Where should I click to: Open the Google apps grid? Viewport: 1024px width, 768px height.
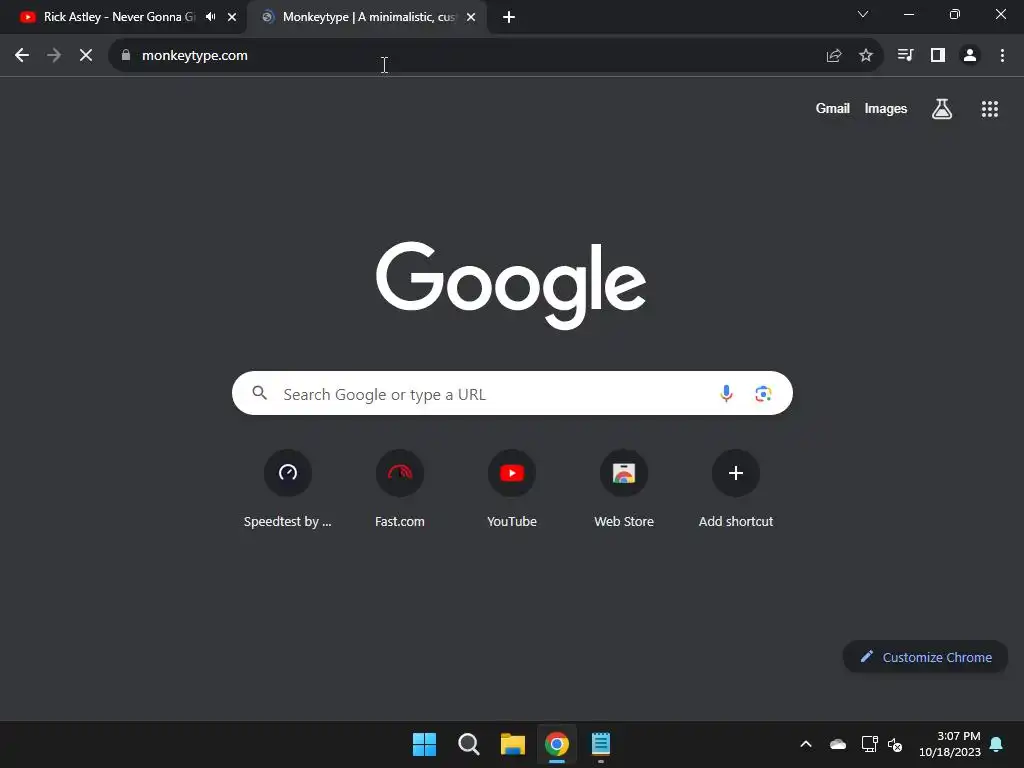click(x=990, y=109)
